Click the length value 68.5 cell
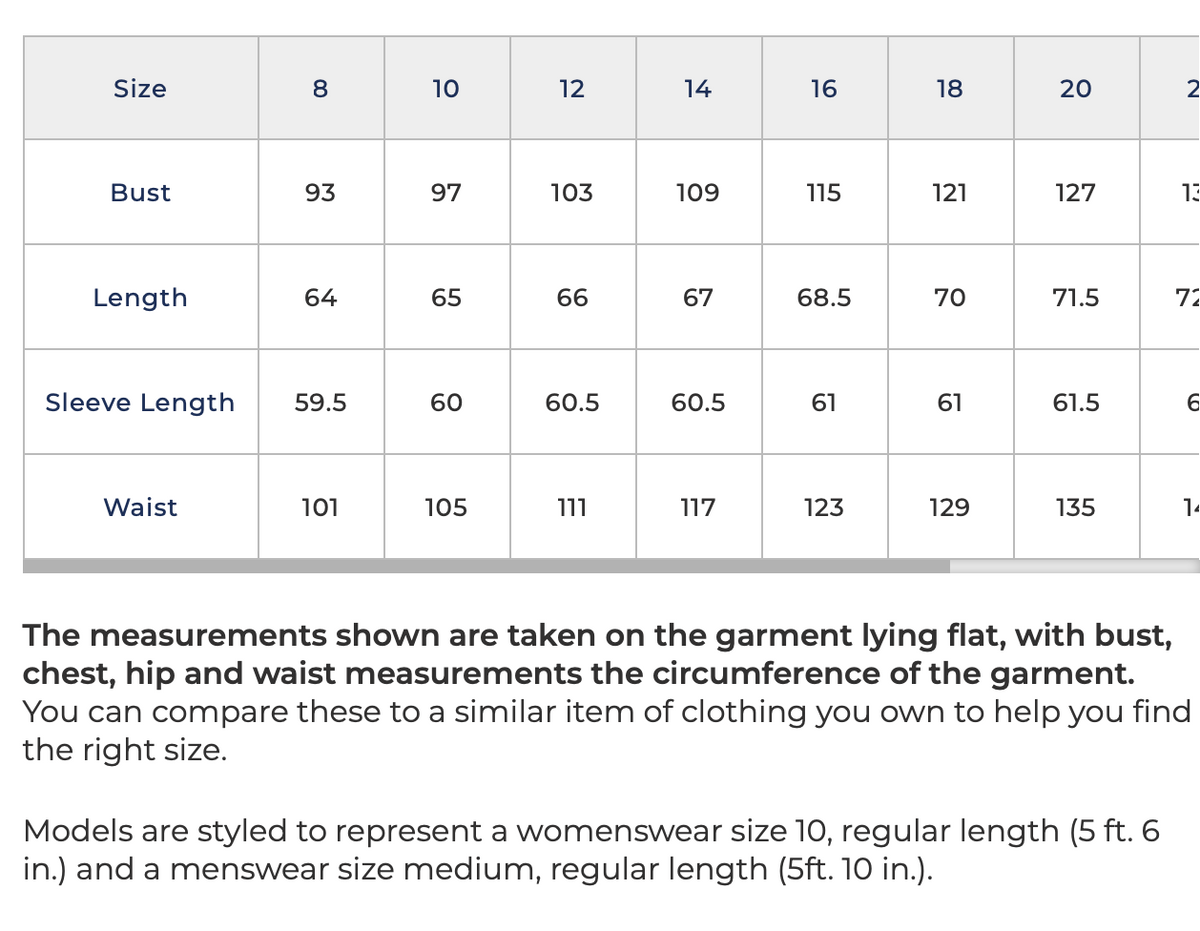Image resolution: width=1200 pixels, height=931 pixels. (x=825, y=297)
